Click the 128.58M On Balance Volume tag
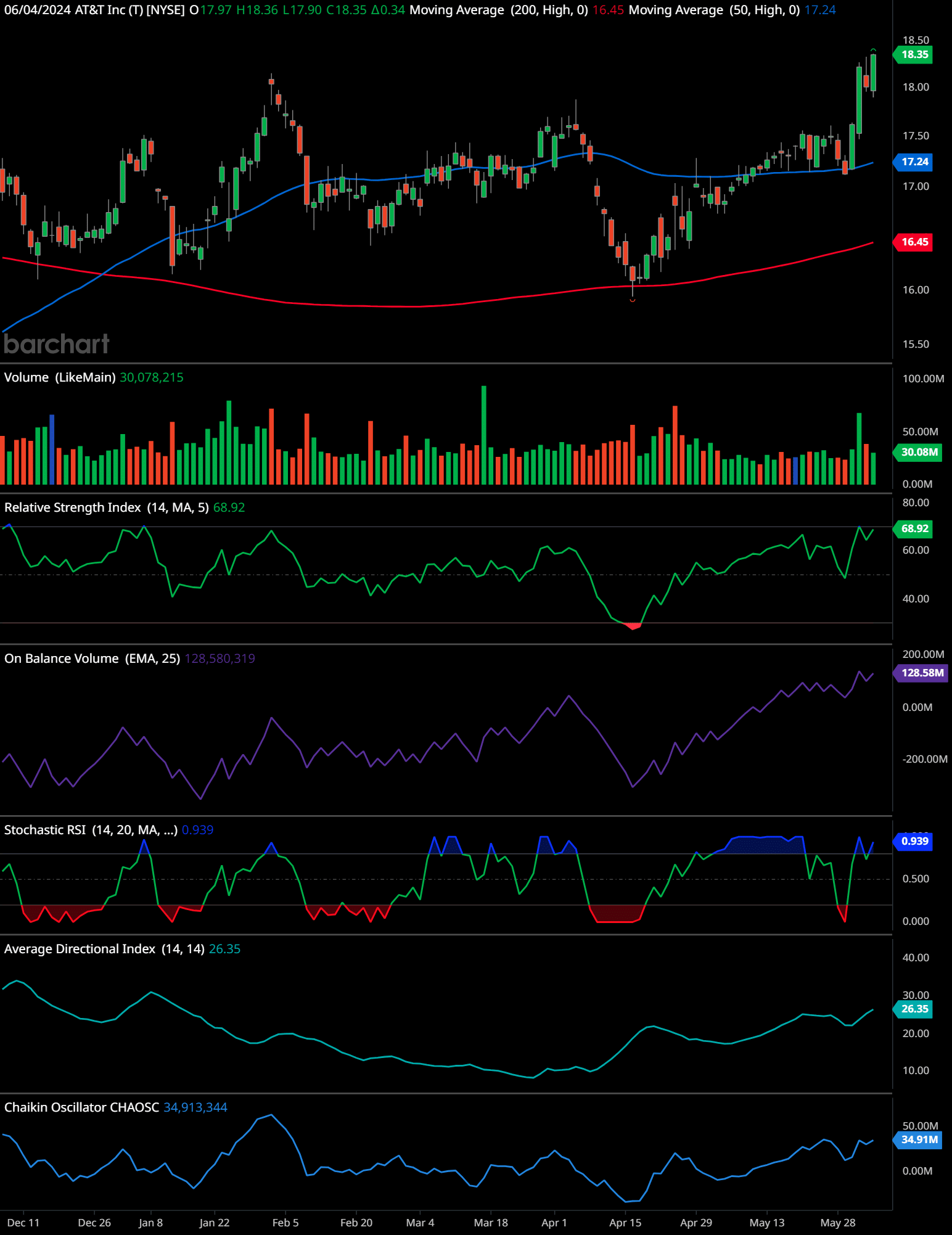The width and height of the screenshot is (952, 1235). click(921, 673)
